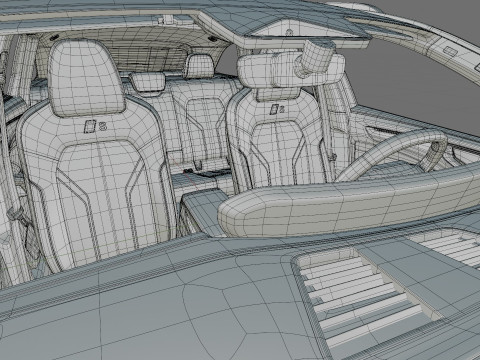Screen dimensions: 480x360
Task: Select the badge on the left front seat
Action: (x=95, y=127)
